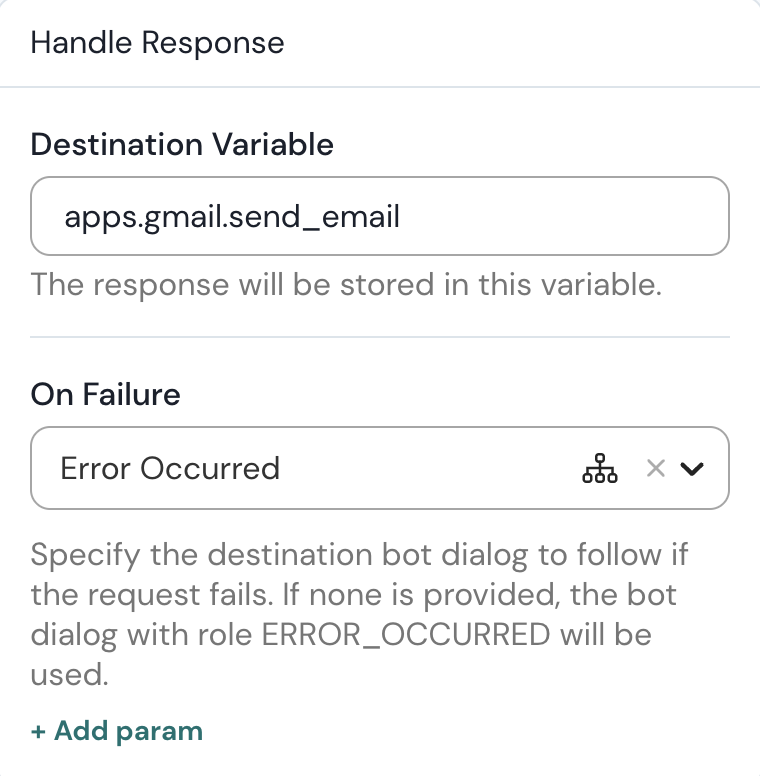Expand the On Failure dropdown chevron

click(692, 468)
